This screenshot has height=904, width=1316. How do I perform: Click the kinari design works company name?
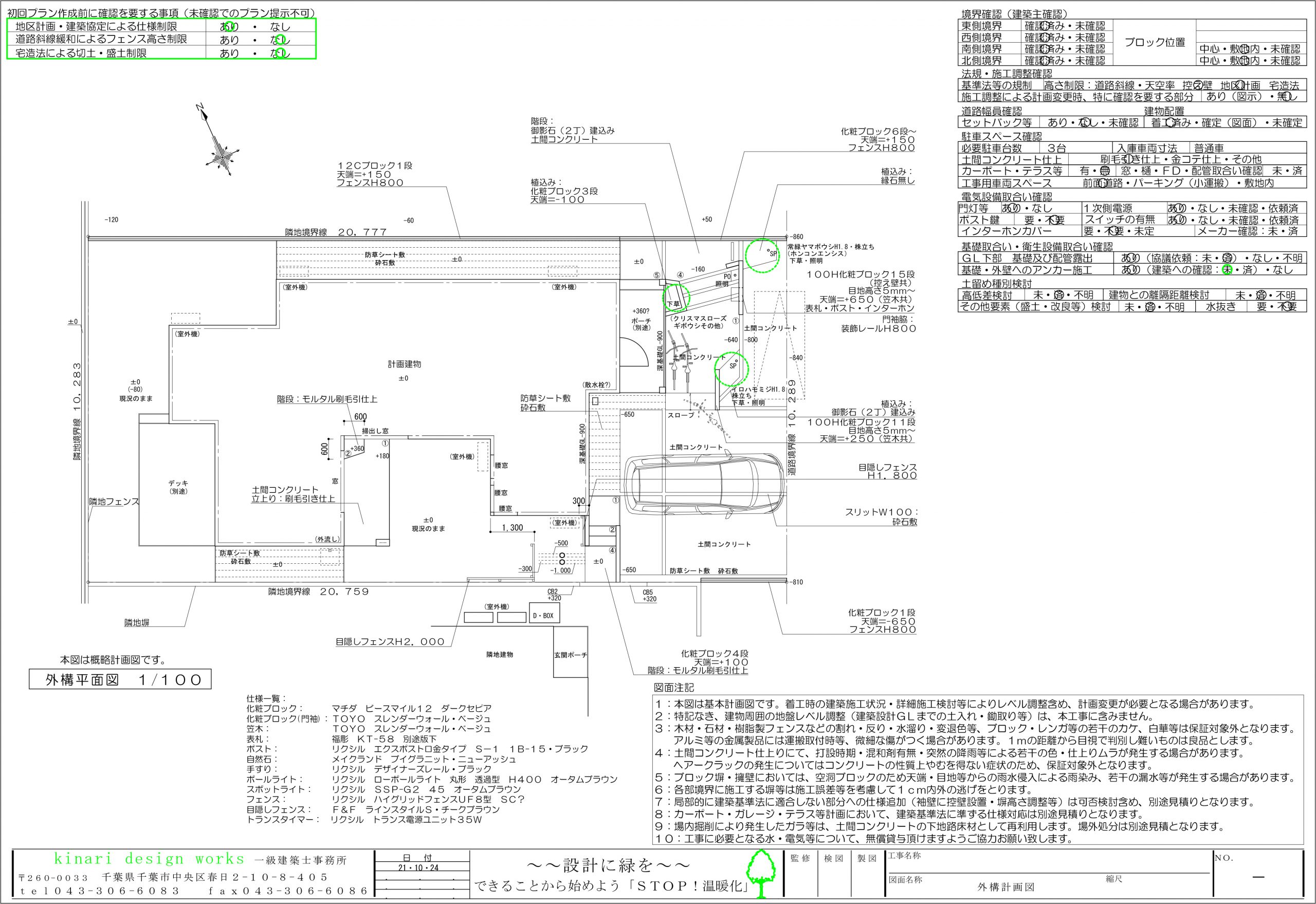click(149, 859)
